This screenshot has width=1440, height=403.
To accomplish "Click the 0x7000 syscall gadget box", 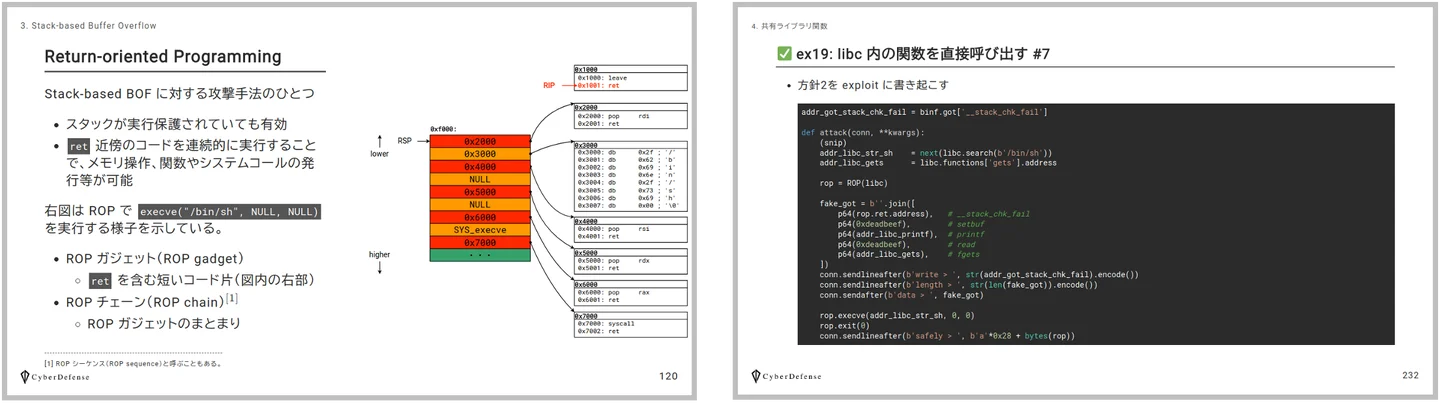I will tap(631, 324).
